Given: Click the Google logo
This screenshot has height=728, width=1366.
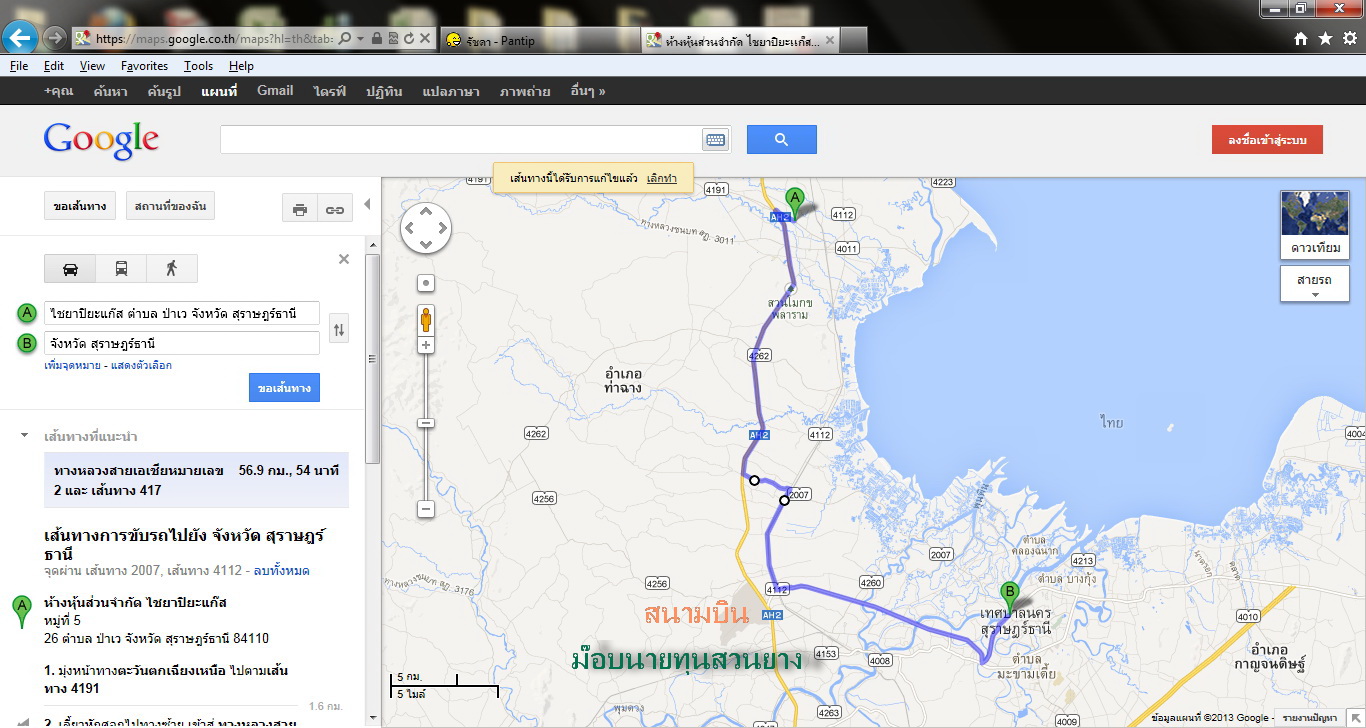Looking at the screenshot, I should pyautogui.click(x=101, y=140).
